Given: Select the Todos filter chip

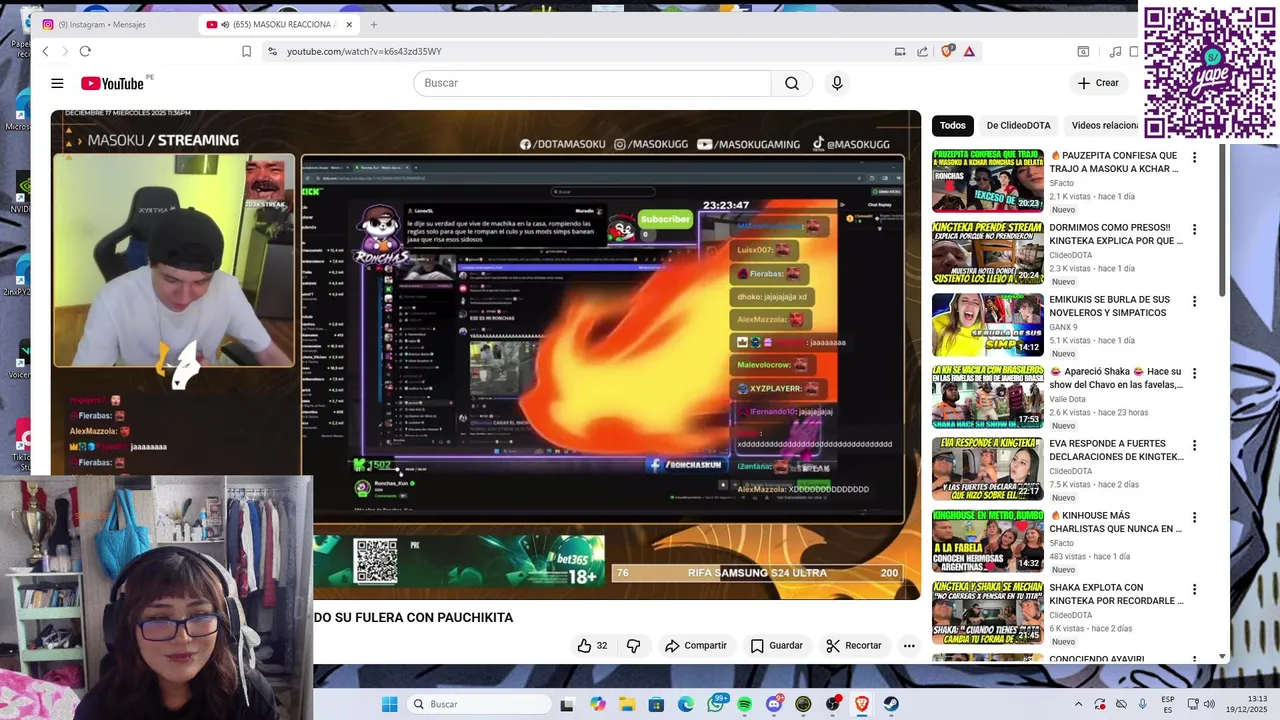Looking at the screenshot, I should [953, 125].
